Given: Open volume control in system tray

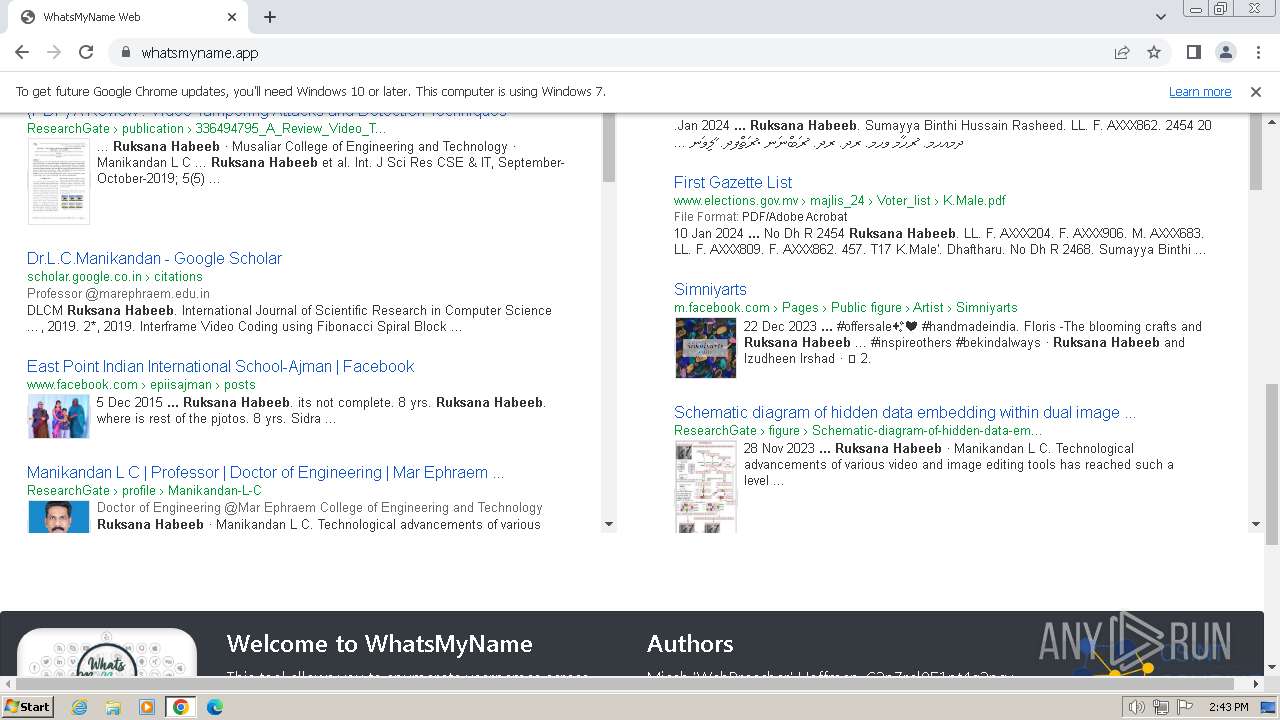Looking at the screenshot, I should (x=1136, y=707).
